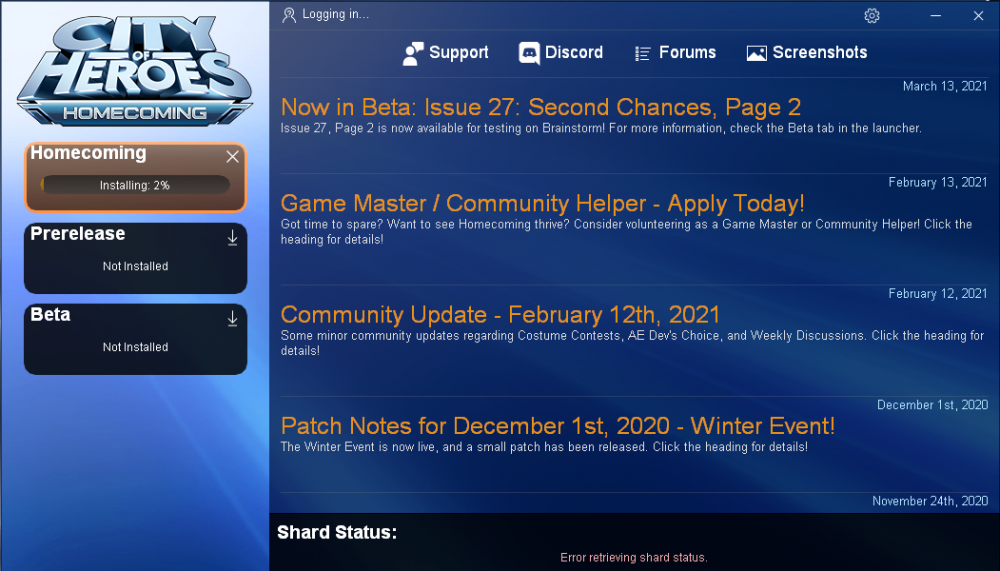Click Beta 'Not Installed' status text

[135, 347]
